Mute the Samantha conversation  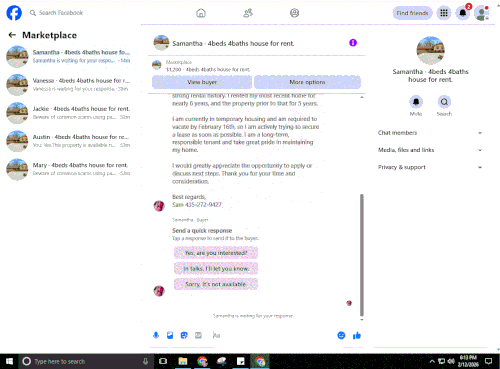[416, 102]
